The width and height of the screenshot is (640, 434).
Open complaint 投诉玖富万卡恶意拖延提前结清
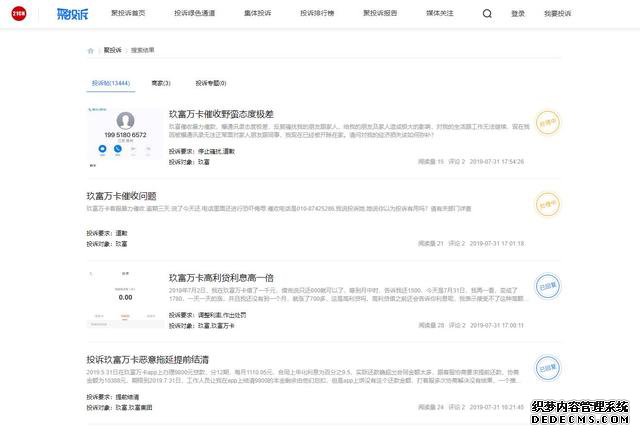pyautogui.click(x=148, y=360)
